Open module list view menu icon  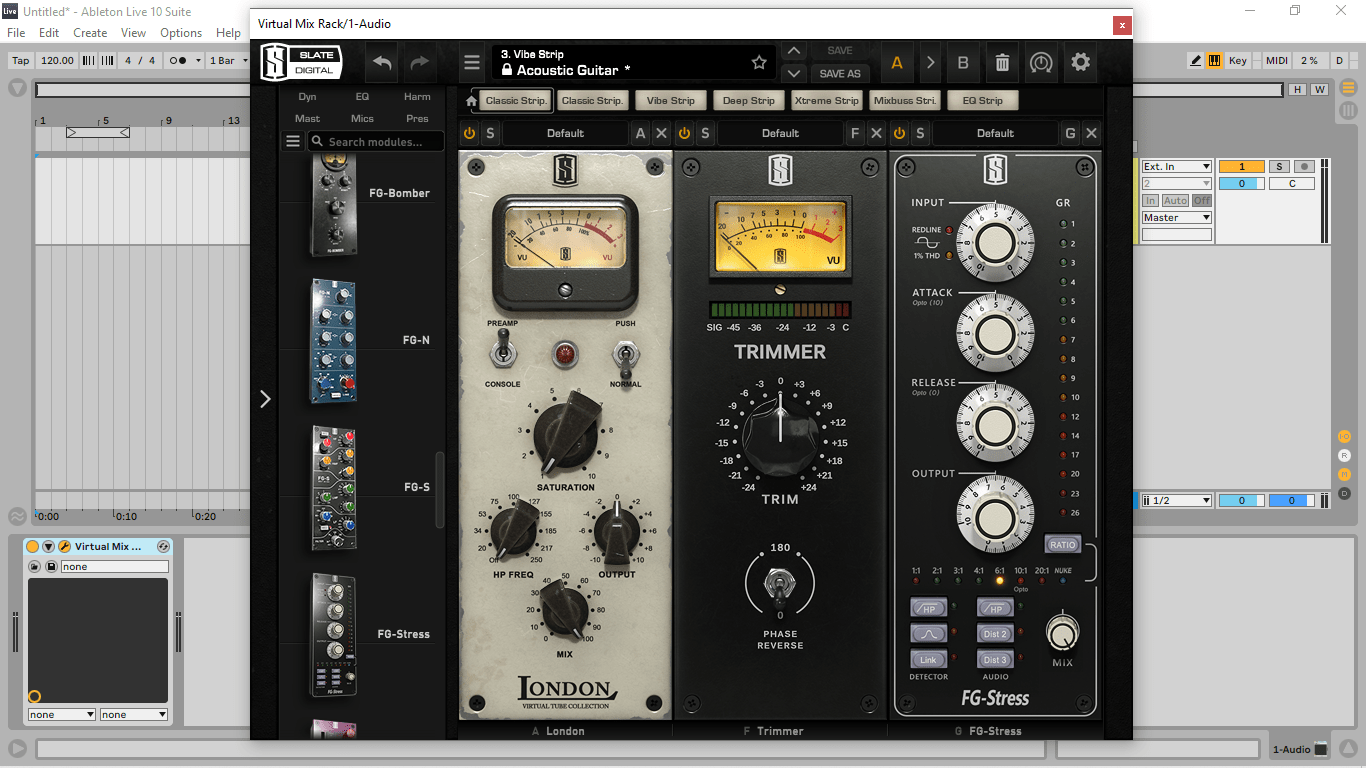click(293, 141)
